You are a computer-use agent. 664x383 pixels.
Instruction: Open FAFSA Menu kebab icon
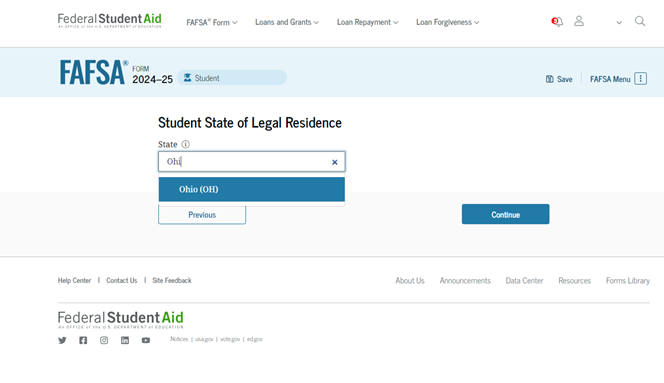tap(640, 79)
